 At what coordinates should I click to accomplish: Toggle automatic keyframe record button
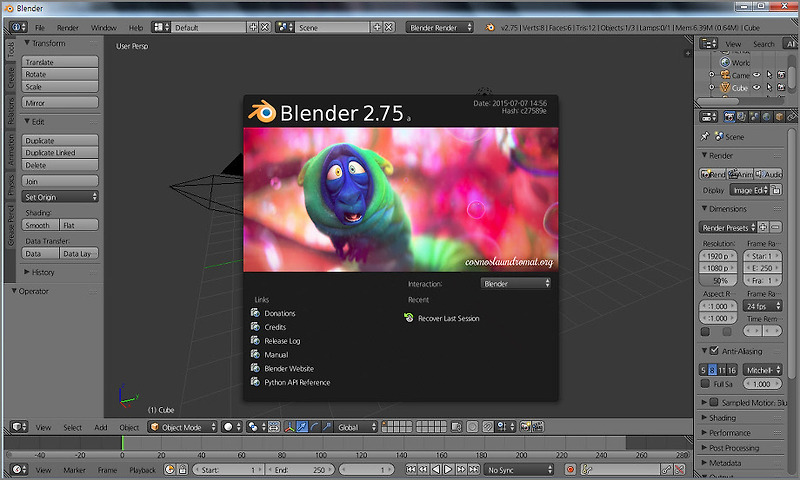[570, 469]
